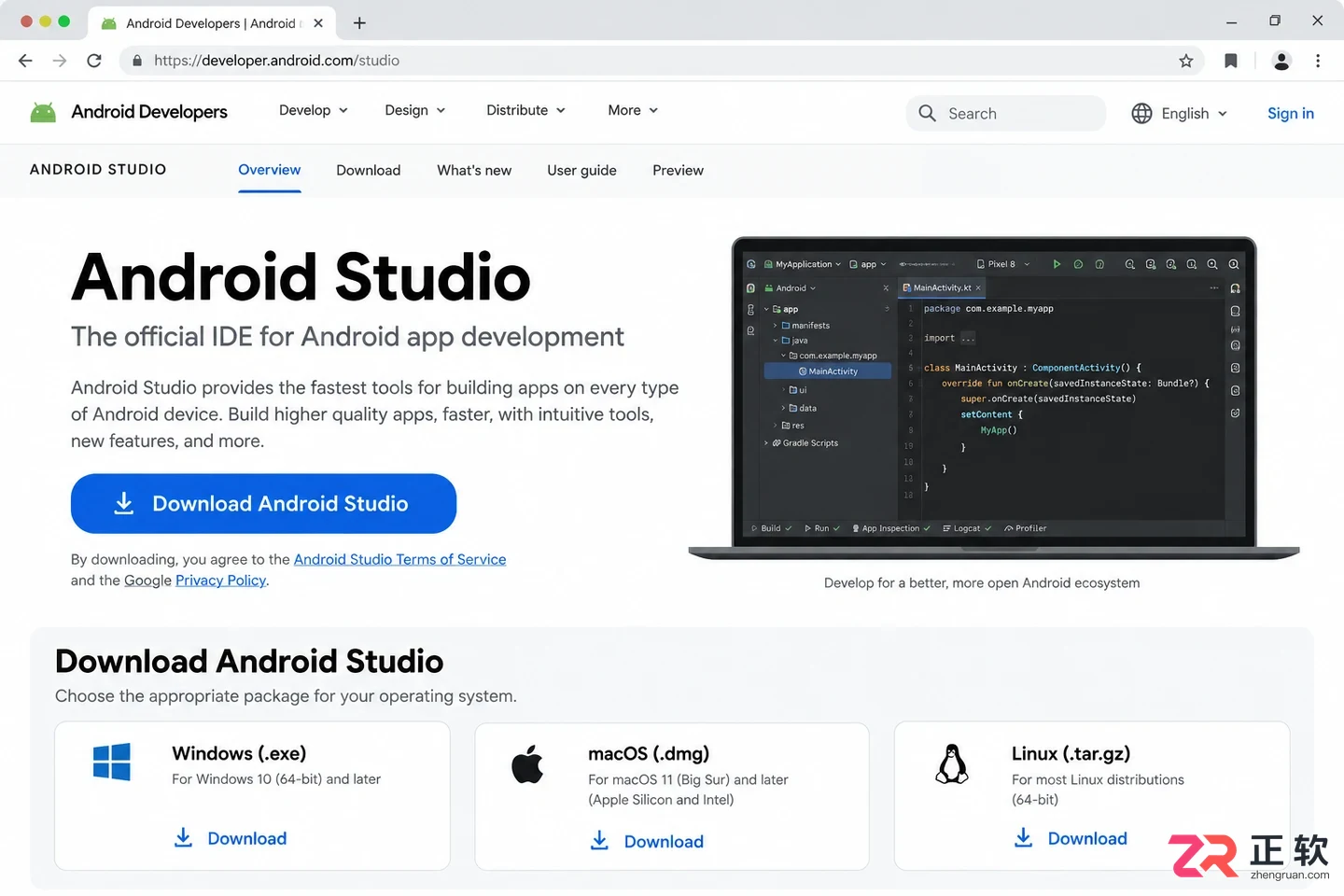The image size is (1344, 896).
Task: Click the Android Studio laptop screenshot image
Action: (994, 397)
